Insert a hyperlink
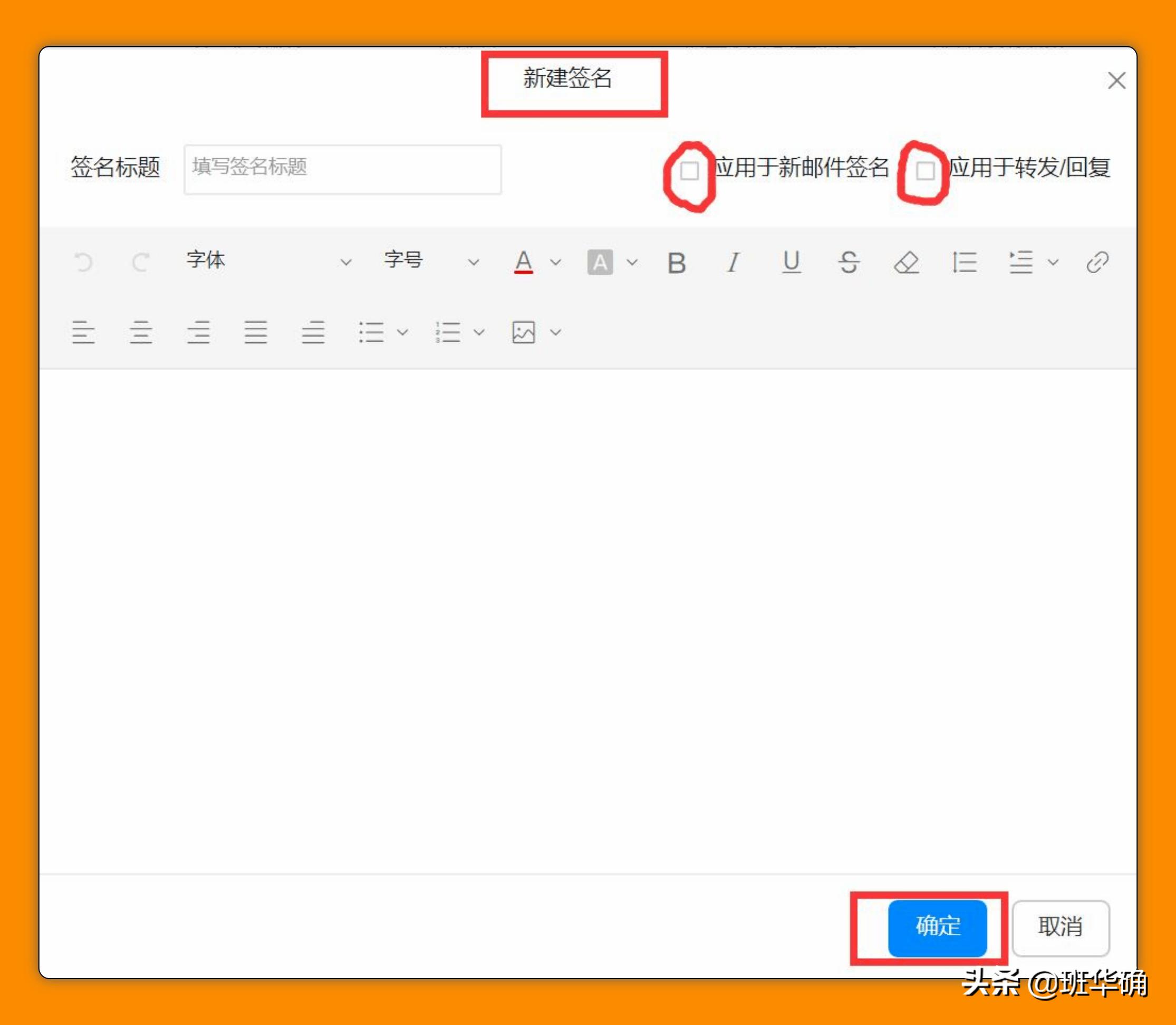The width and height of the screenshot is (1176, 1025). coord(1096,262)
